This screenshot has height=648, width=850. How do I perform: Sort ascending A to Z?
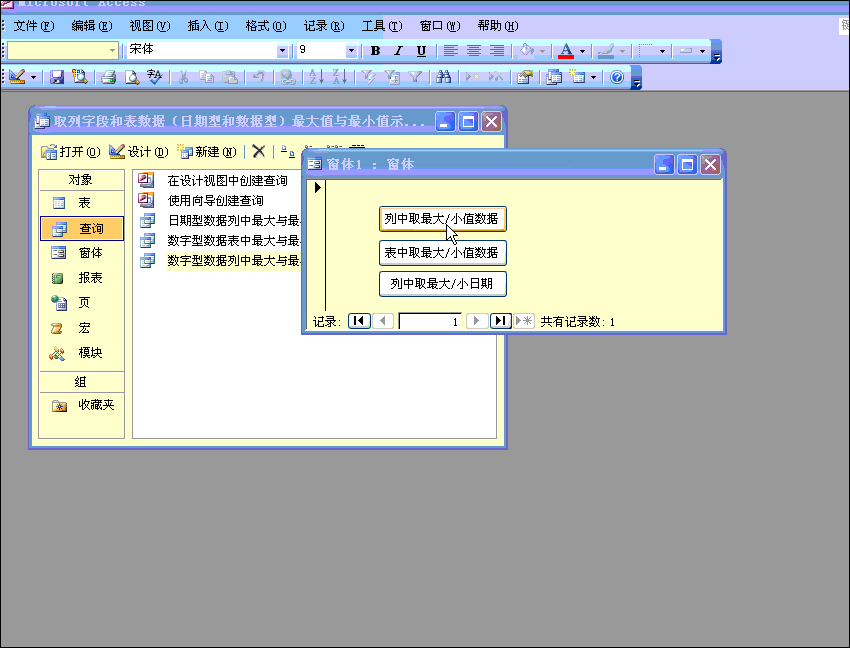pos(316,78)
